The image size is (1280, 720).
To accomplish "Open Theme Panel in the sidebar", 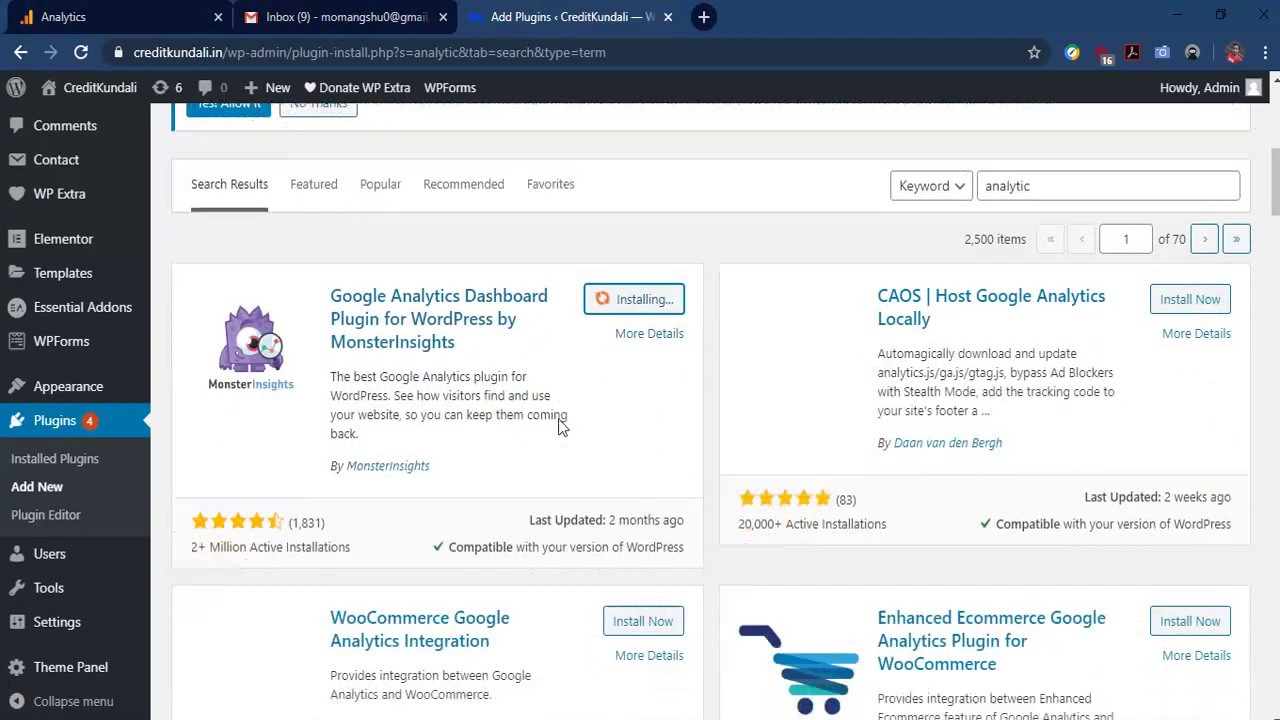I will click(70, 667).
